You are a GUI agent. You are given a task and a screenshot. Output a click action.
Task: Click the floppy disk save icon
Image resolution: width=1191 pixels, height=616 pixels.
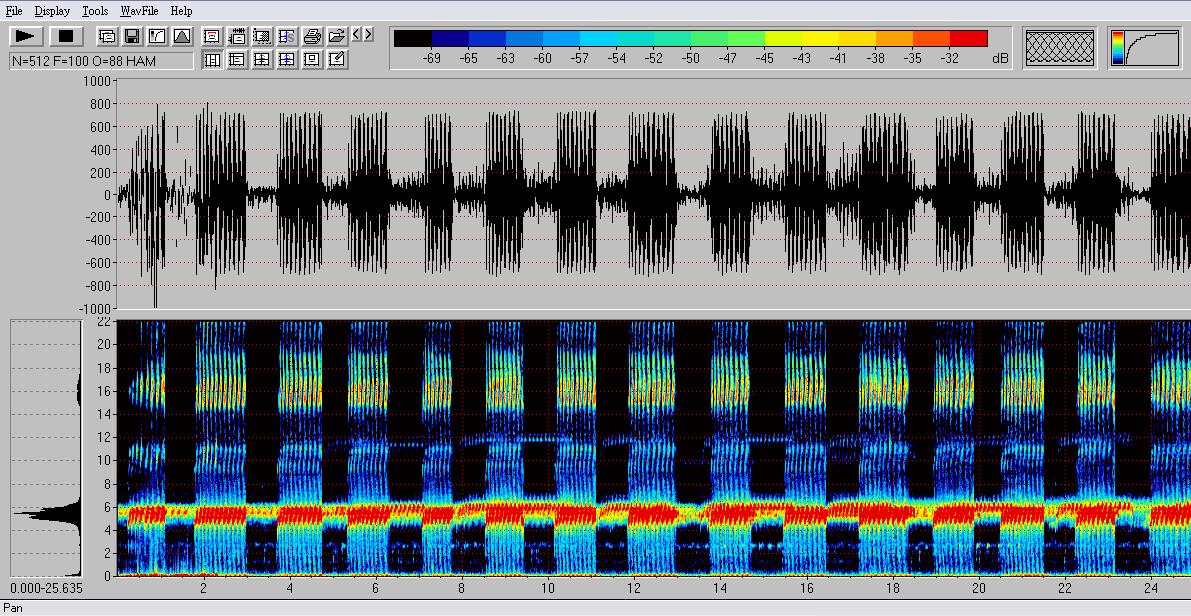[132, 37]
